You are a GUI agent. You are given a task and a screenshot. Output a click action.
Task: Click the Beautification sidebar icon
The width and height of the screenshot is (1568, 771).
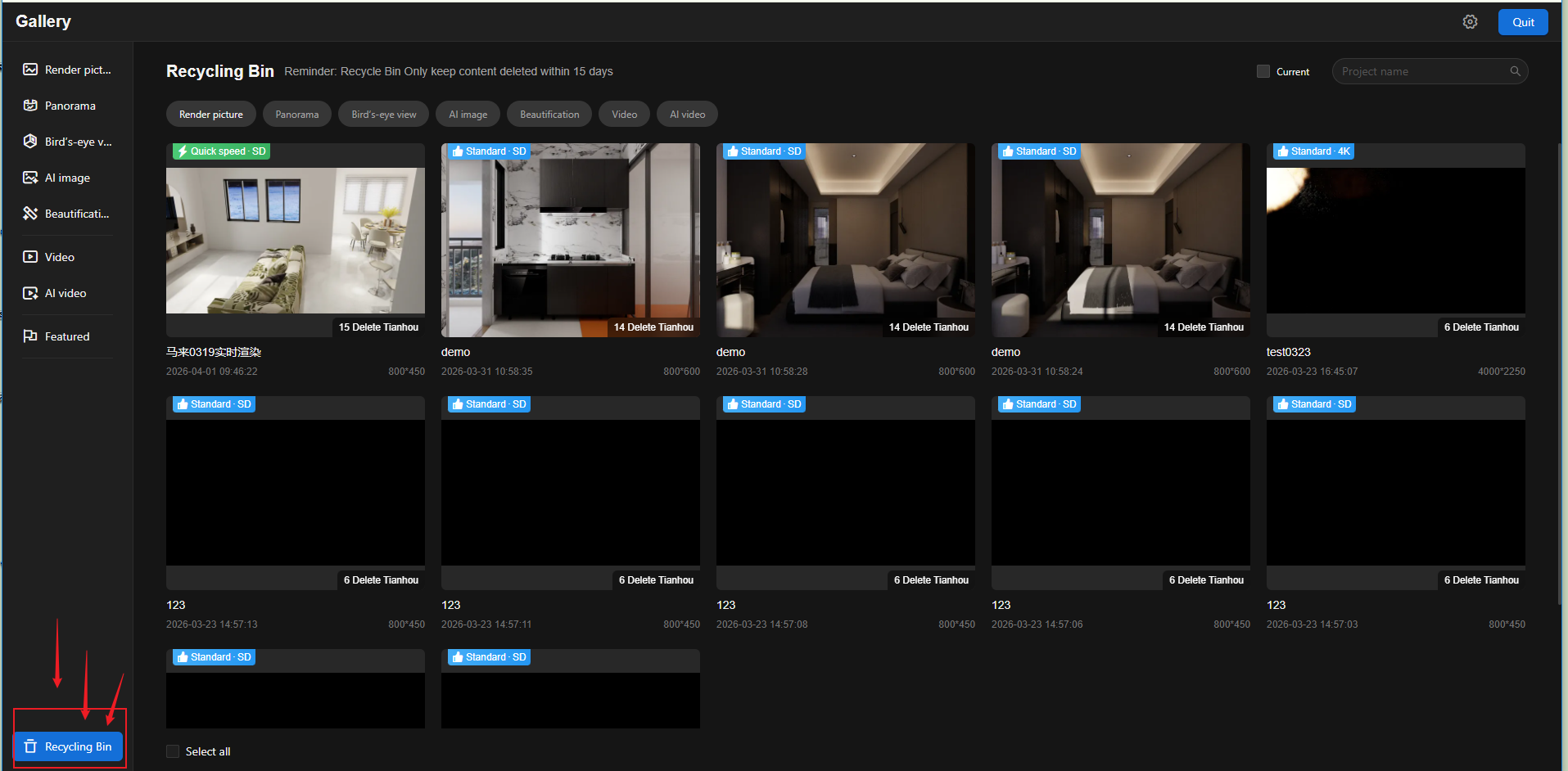(30, 214)
